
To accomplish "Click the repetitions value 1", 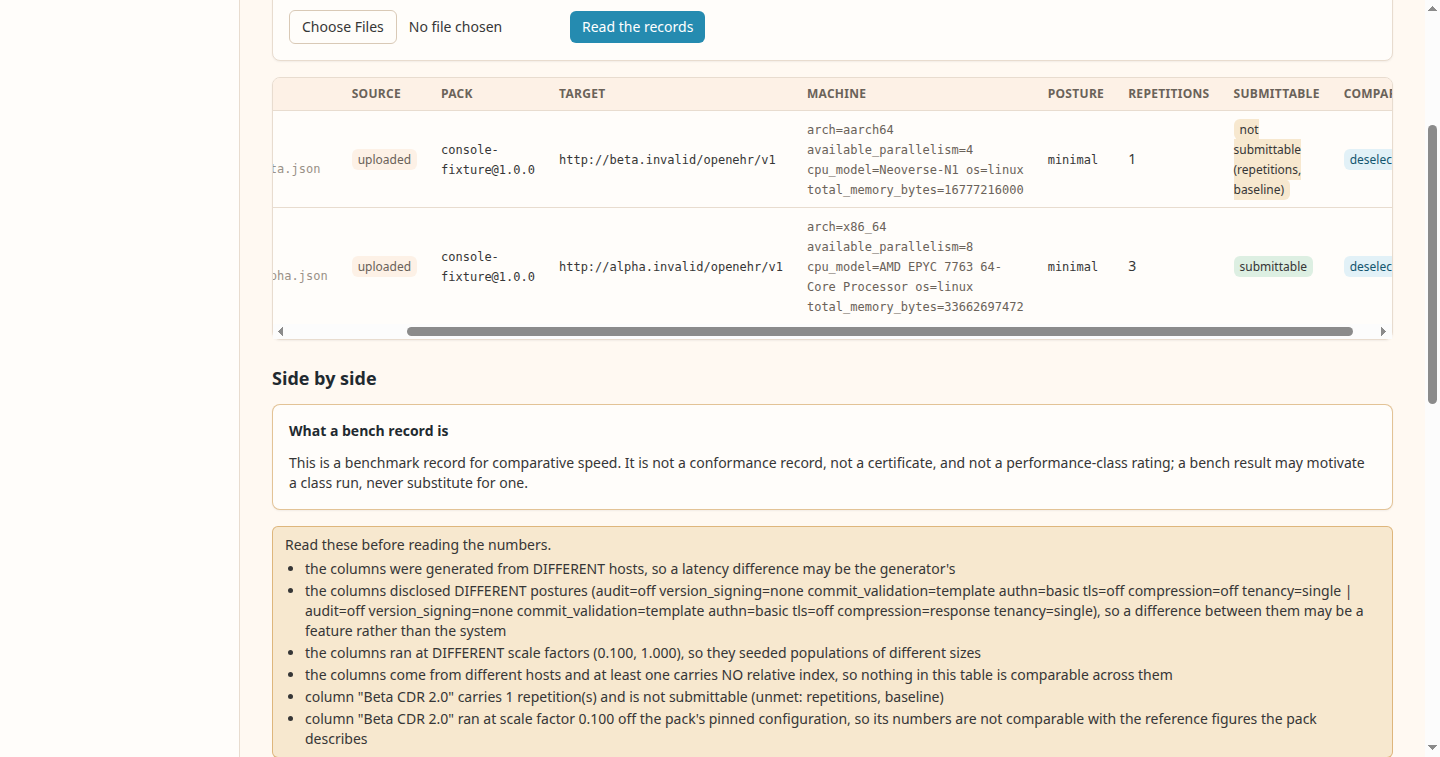I will click(1132, 159).
